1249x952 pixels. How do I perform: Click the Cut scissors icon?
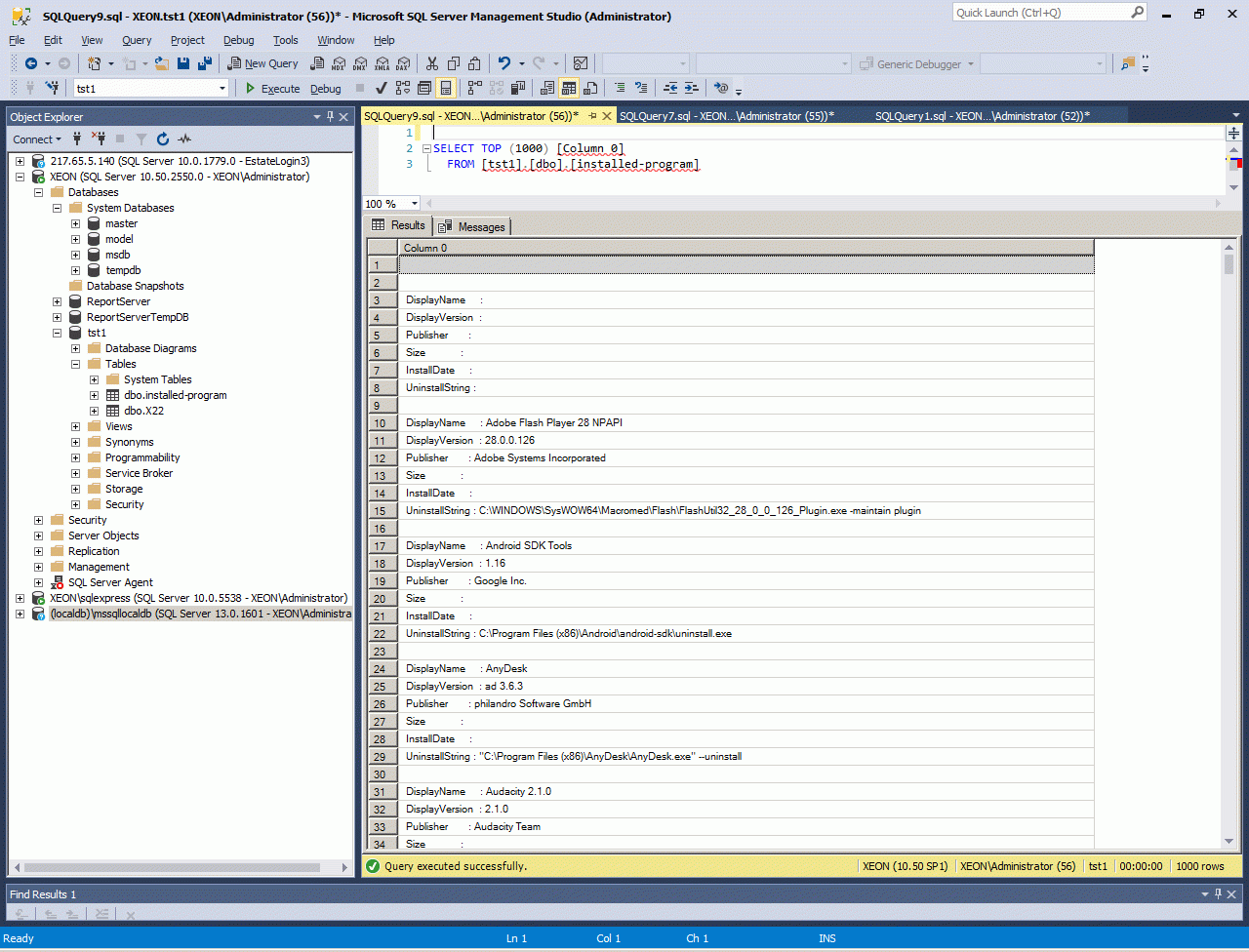click(432, 63)
